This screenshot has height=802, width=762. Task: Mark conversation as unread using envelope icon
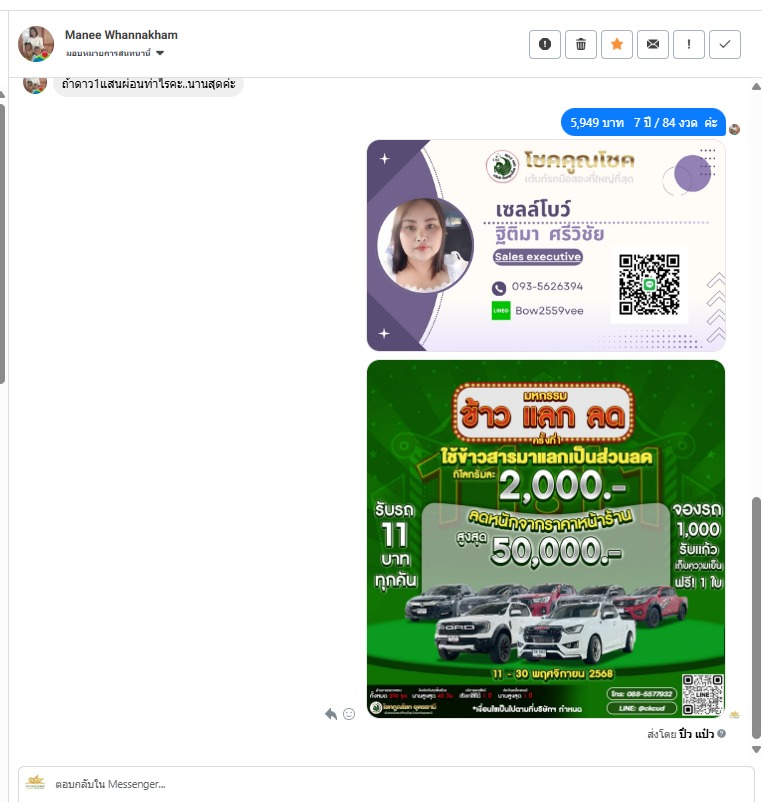[653, 44]
